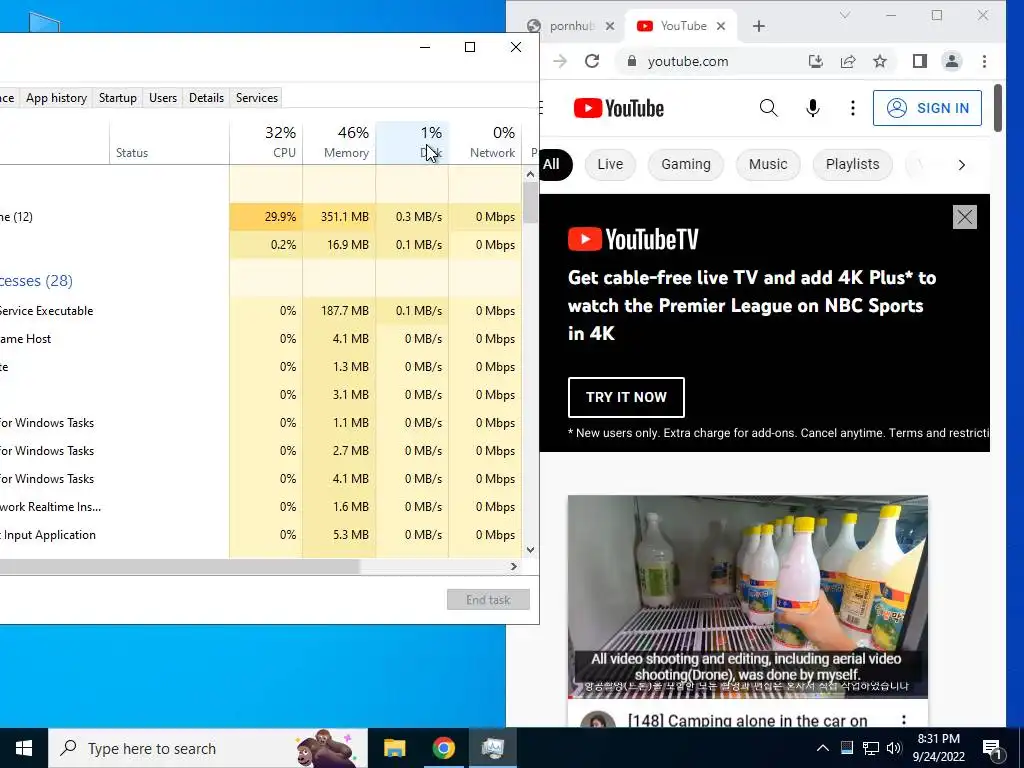The image size is (1024, 768).
Task: Open File Explorer from the taskbar
Action: coord(394,748)
